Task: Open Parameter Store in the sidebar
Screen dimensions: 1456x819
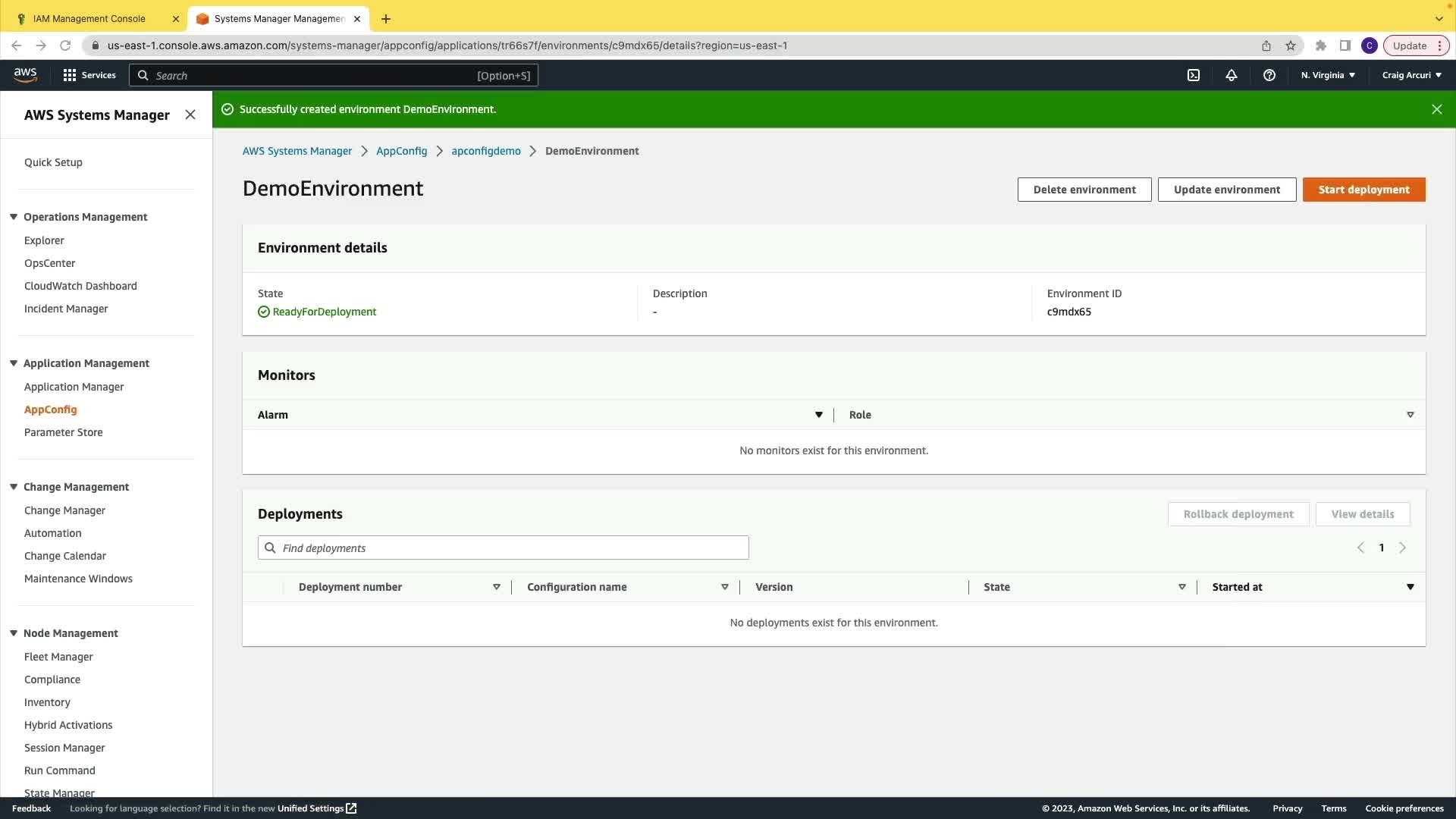Action: point(63,432)
